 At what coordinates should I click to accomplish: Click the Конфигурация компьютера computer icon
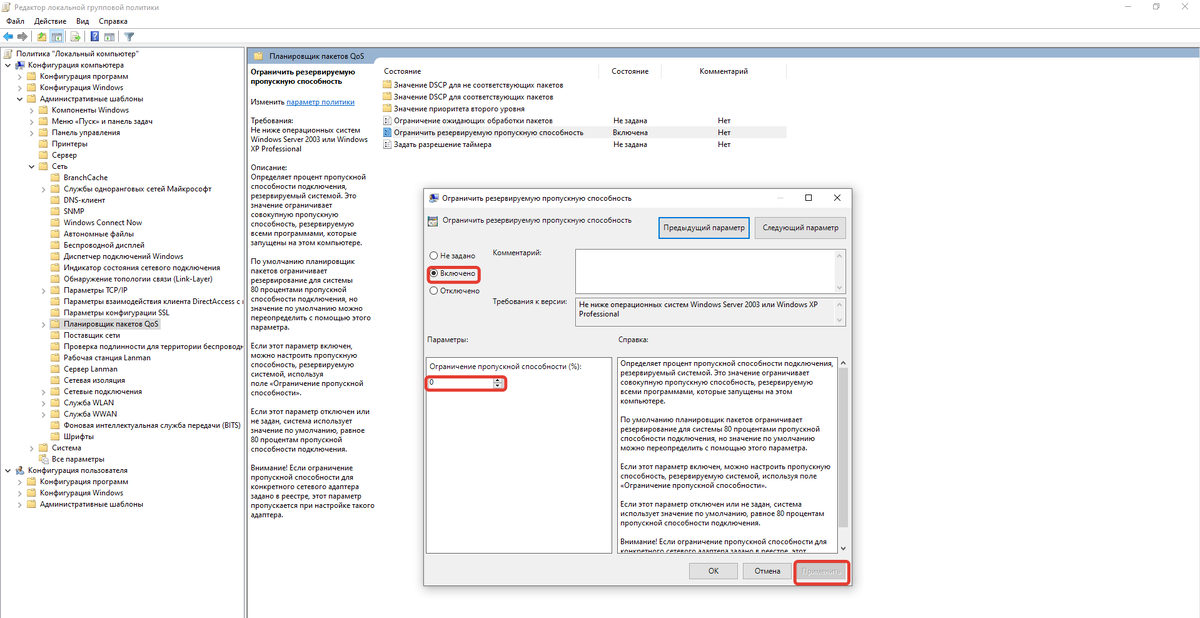(x=20, y=65)
